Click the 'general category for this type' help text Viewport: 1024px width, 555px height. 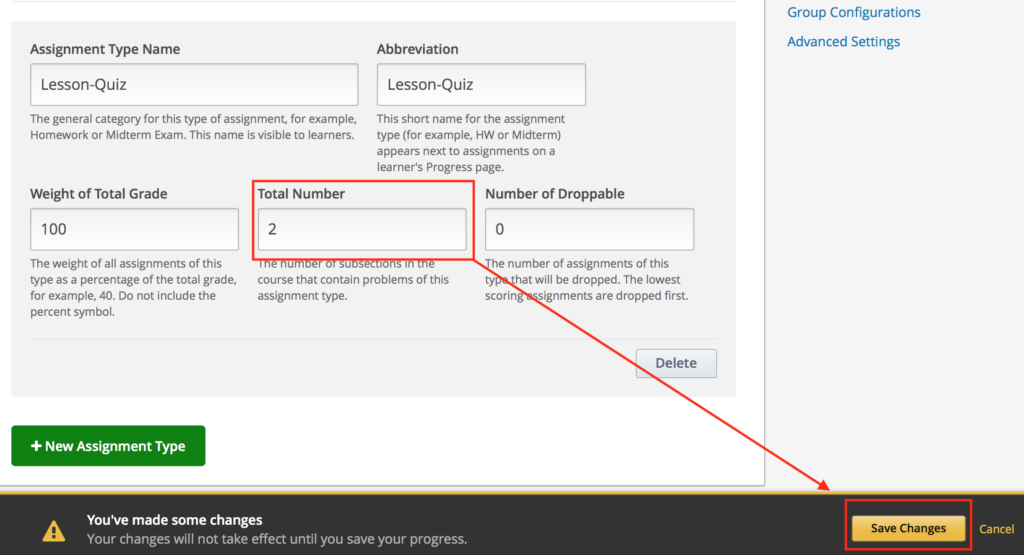click(193, 127)
